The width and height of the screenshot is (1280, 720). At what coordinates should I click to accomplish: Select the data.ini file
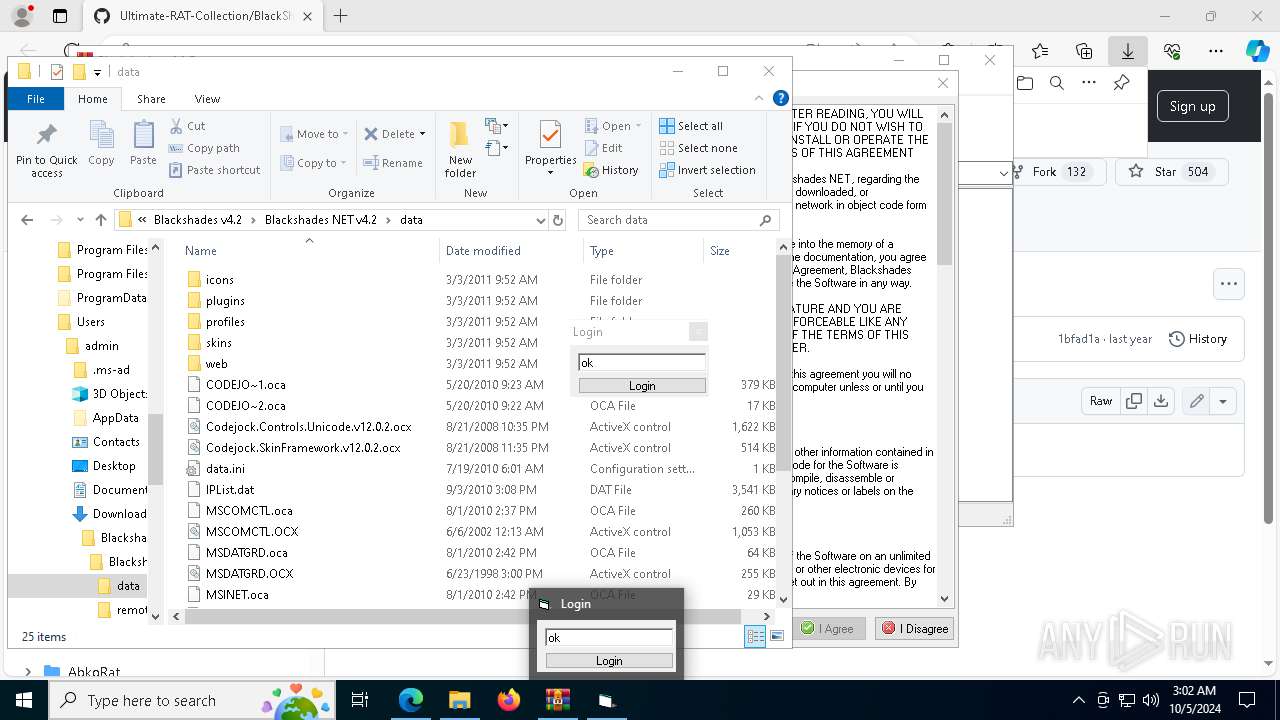click(x=225, y=469)
